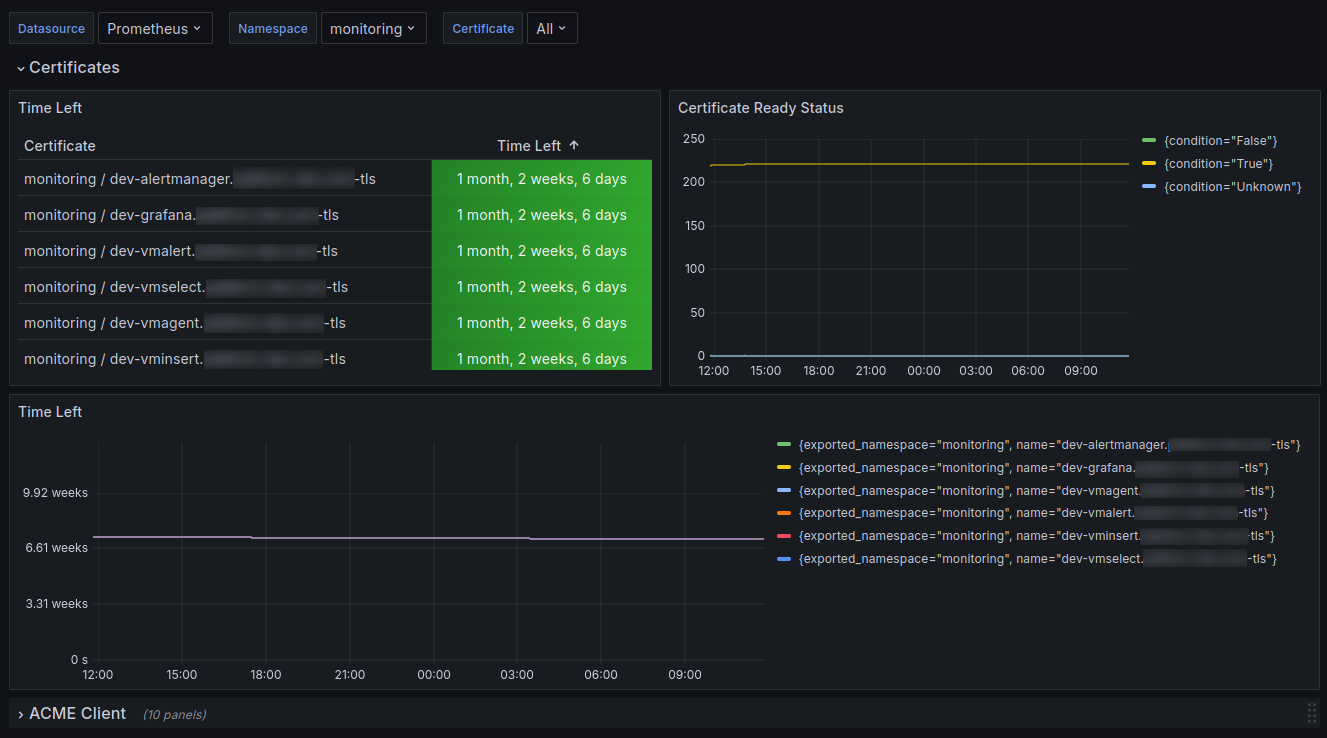Click the yellow dev-grafana legend color marker

(x=784, y=468)
